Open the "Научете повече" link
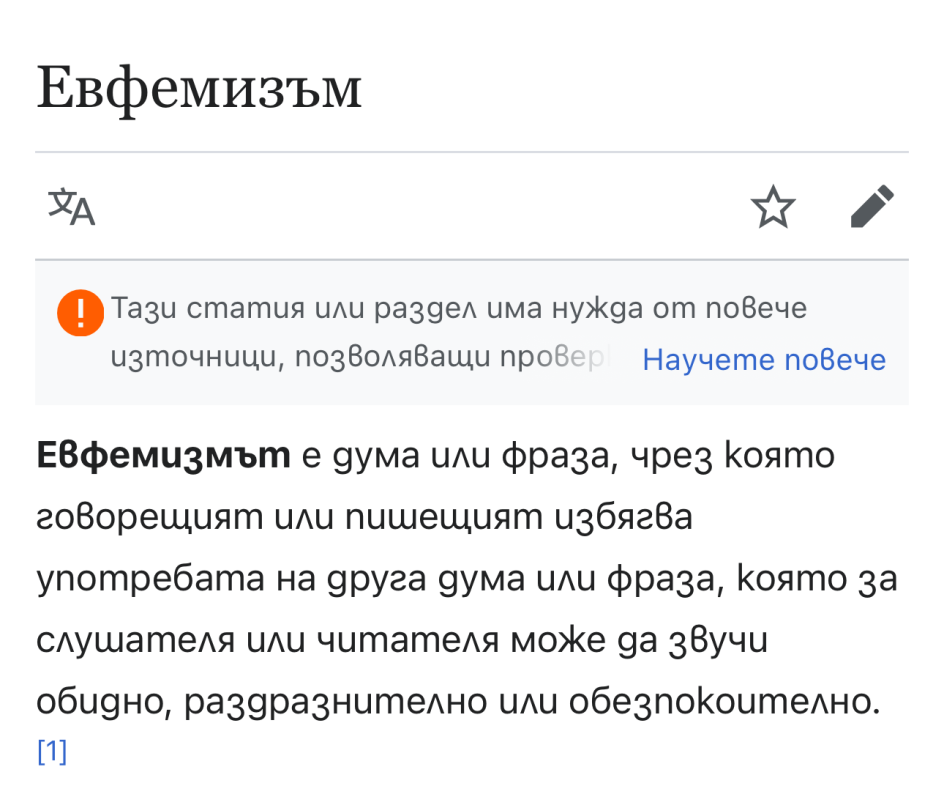This screenshot has height=810, width=944. (x=764, y=360)
